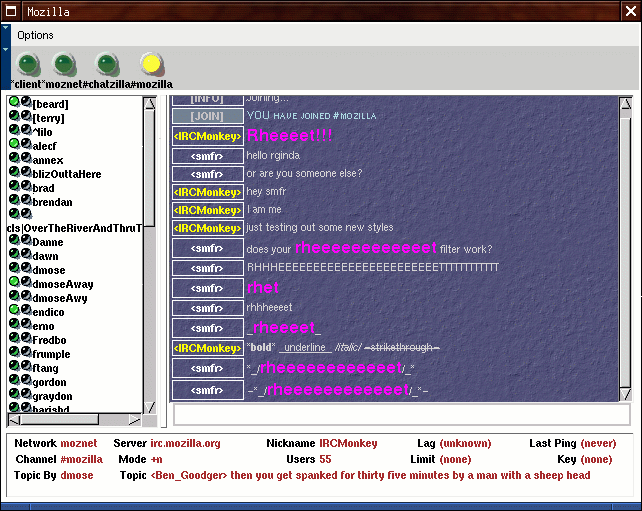The image size is (642, 511).
Task: Click user list horizontal scroll left arrow
Action: pos(14,420)
